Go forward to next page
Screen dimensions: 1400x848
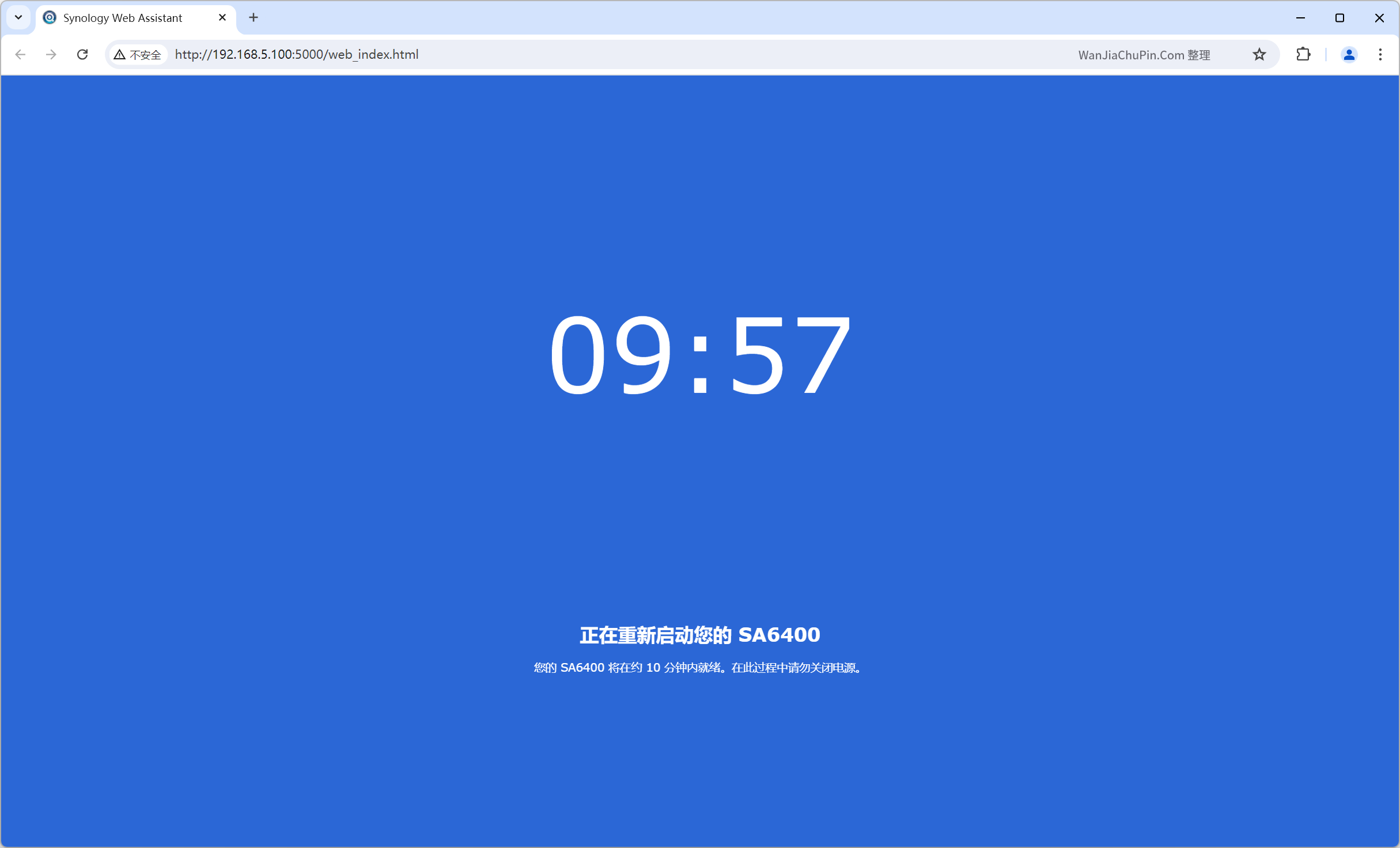(x=51, y=54)
